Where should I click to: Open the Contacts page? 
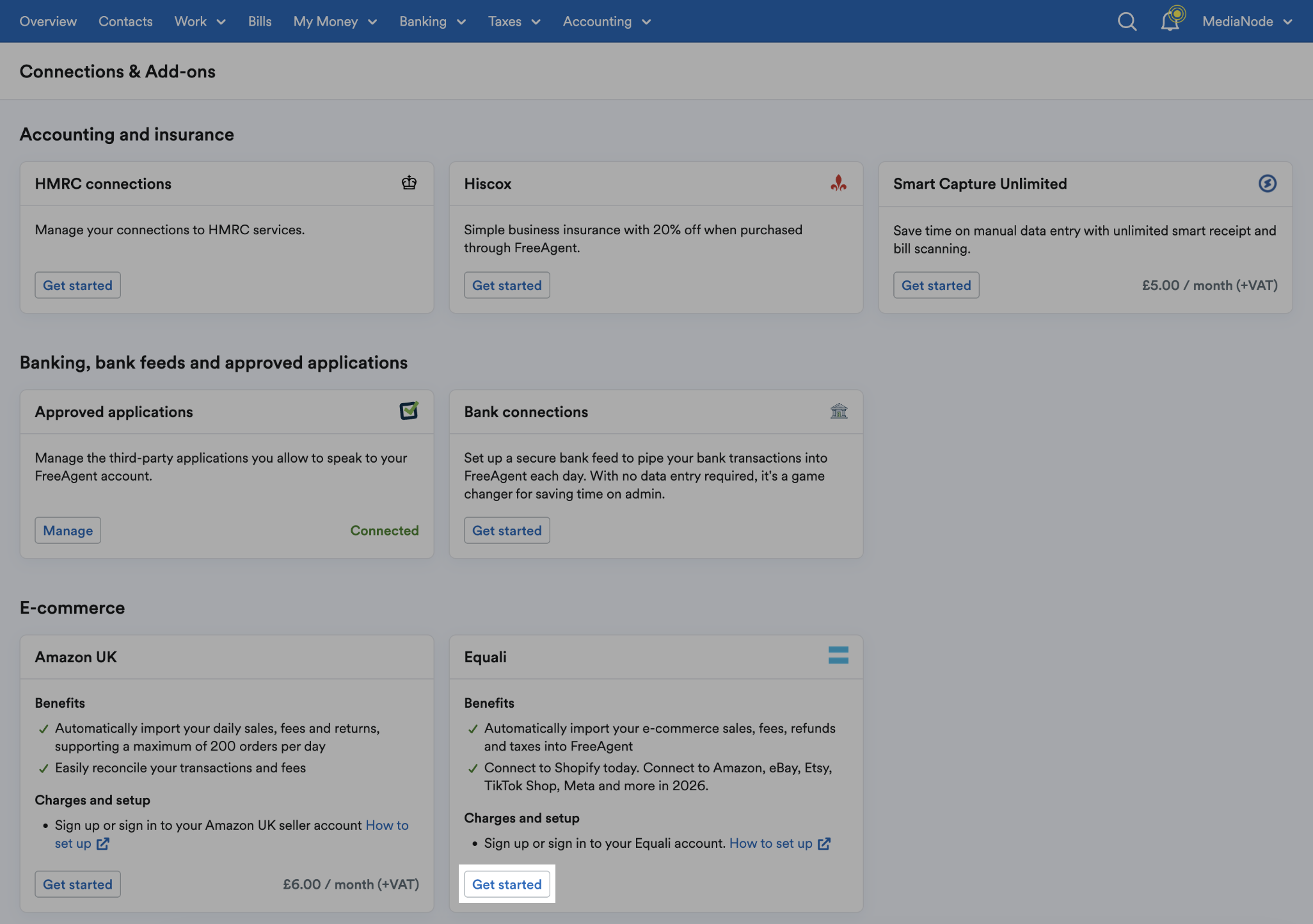pyautogui.click(x=125, y=21)
